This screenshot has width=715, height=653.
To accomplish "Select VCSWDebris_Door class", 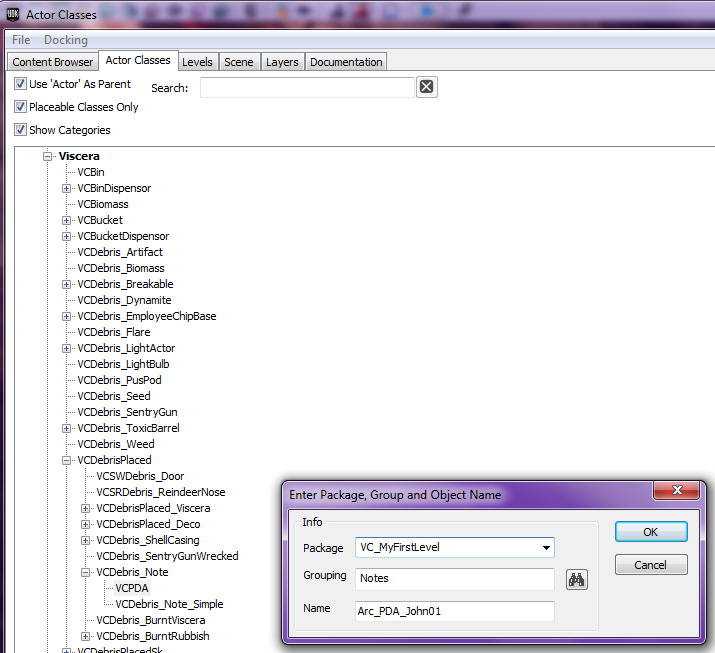I will tap(140, 477).
